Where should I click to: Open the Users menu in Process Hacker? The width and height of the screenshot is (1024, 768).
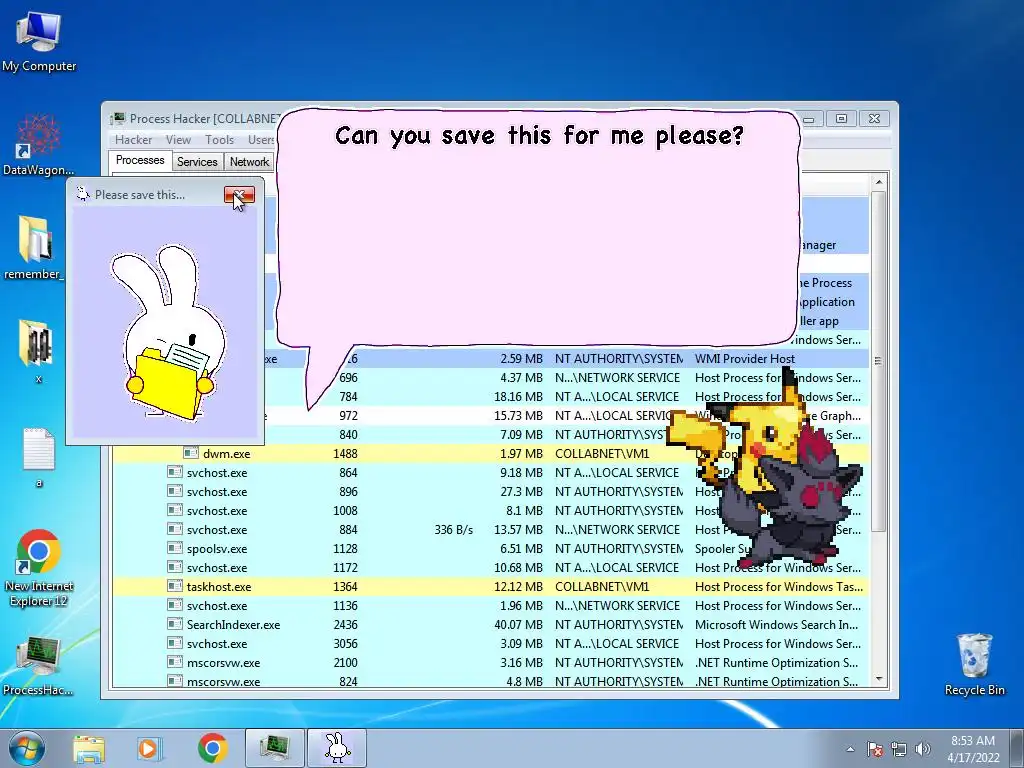261,140
